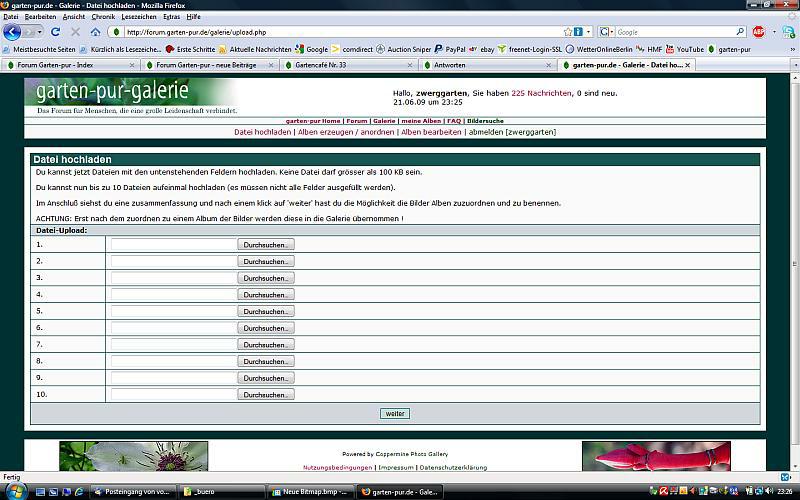This screenshot has height=500, width=800.
Task: Open the Alben bearbeiten link
Action: coord(431,132)
